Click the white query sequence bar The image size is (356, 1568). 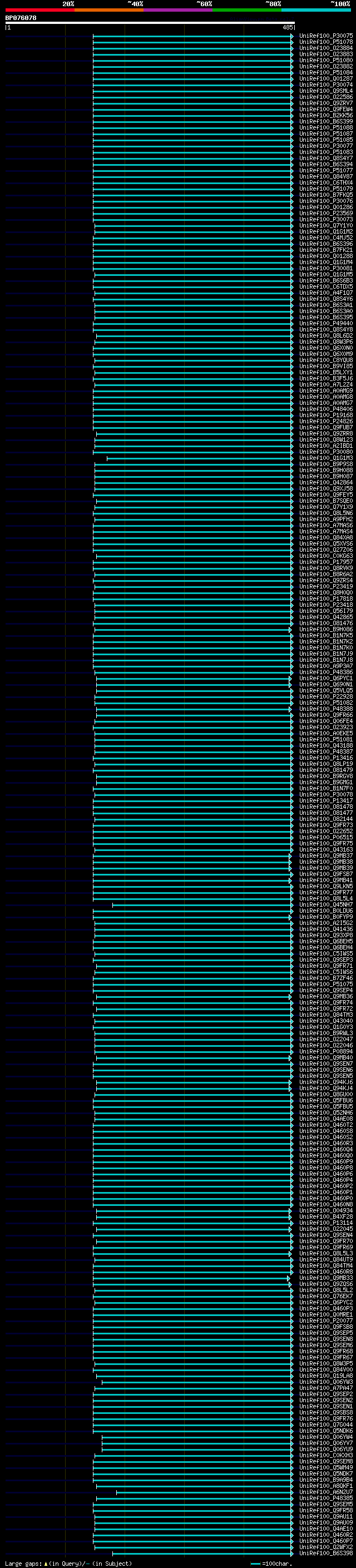point(150,23)
